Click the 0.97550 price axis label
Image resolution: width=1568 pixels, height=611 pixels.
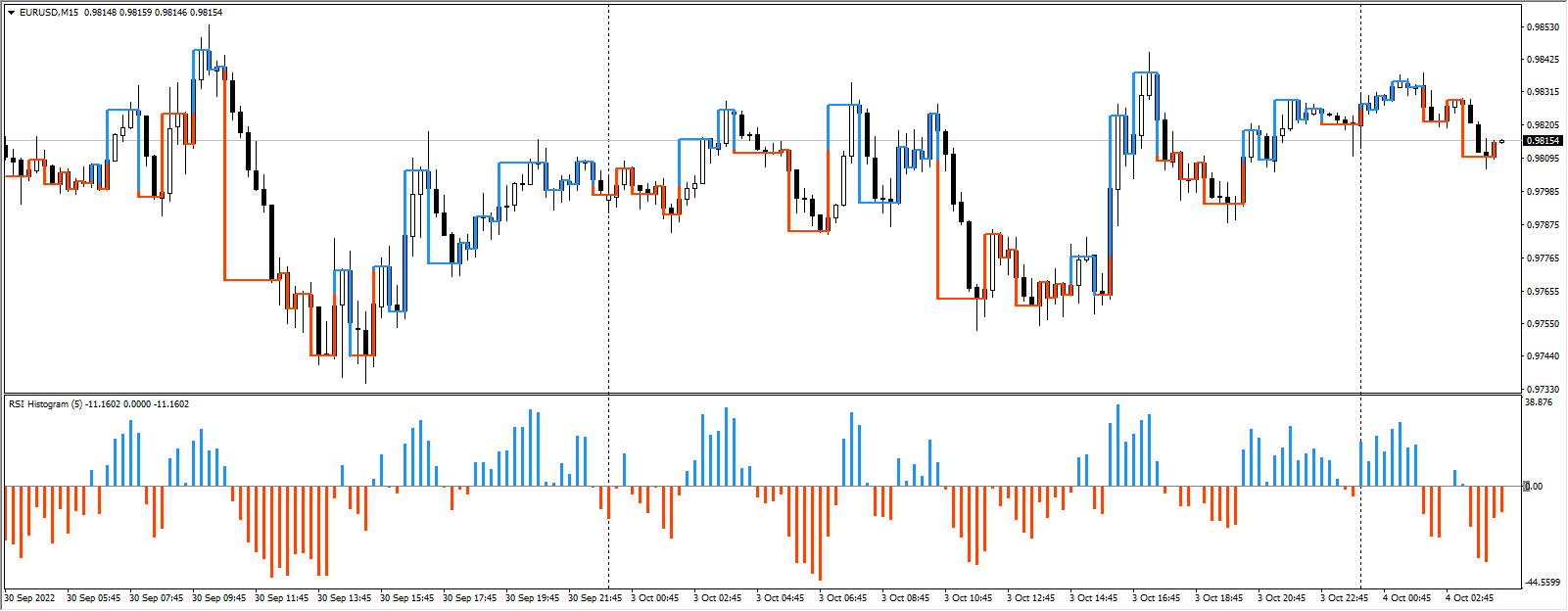1543,324
